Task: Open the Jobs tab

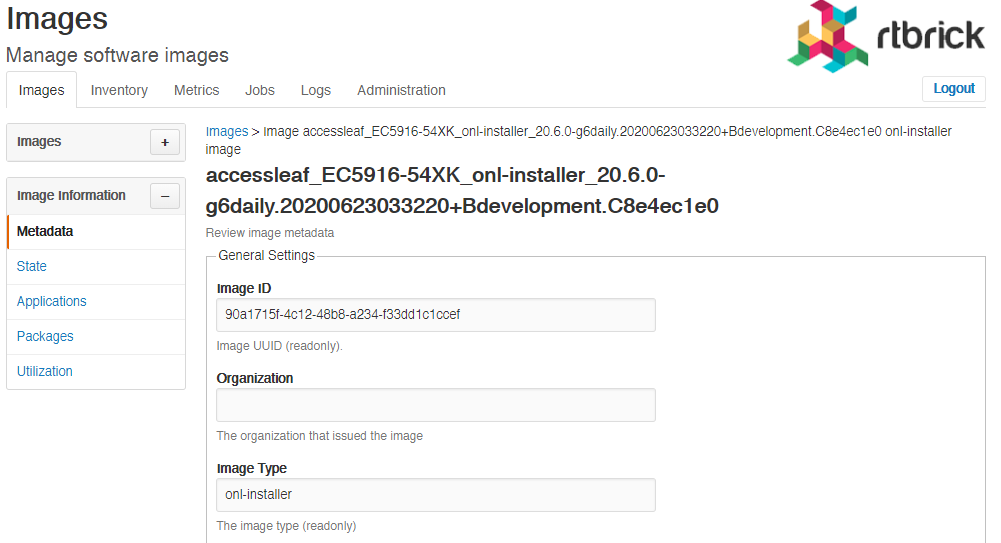Action: pos(260,90)
